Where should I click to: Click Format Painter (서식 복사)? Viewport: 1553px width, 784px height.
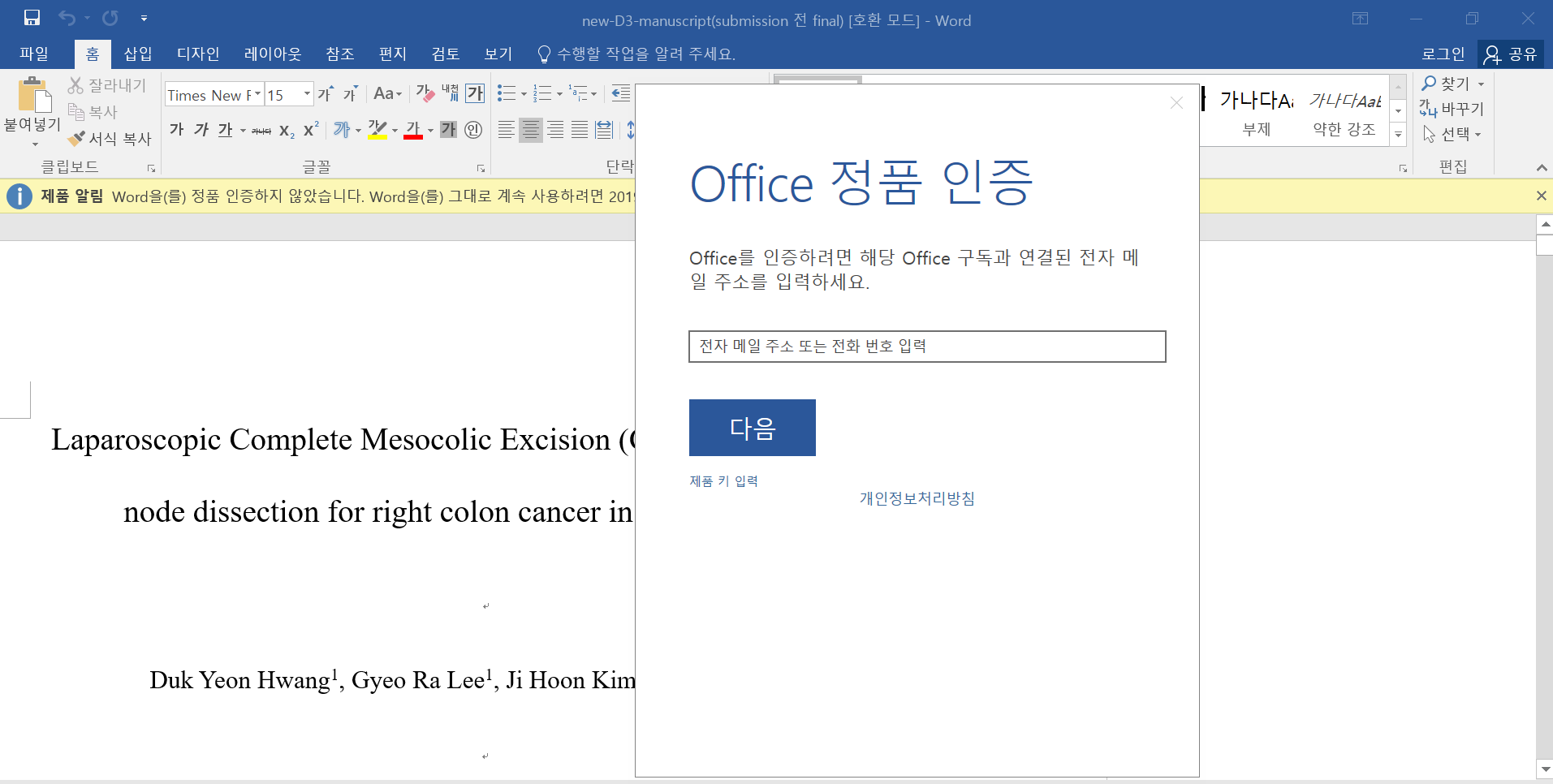110,139
